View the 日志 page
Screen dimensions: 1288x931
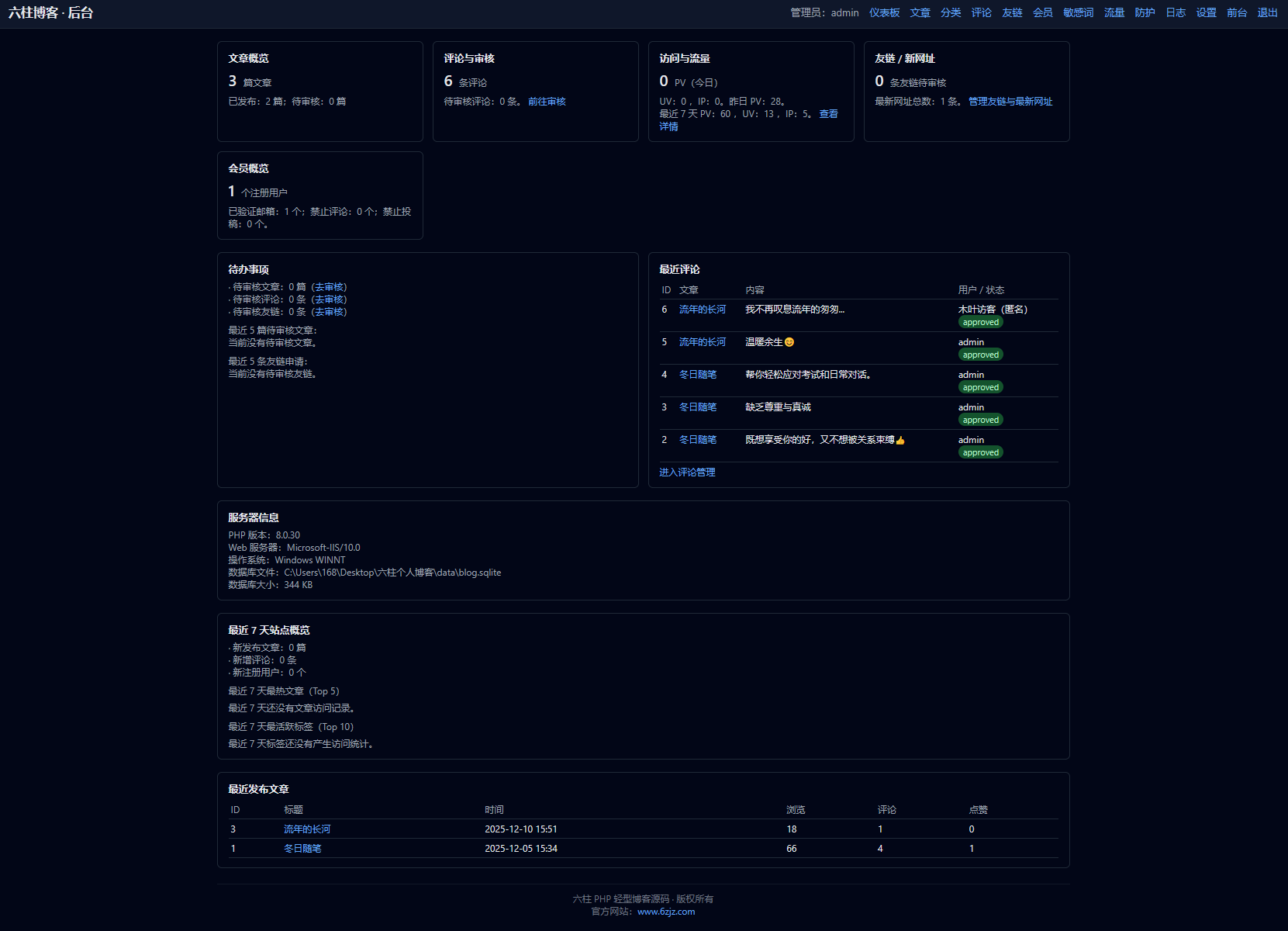point(1176,12)
